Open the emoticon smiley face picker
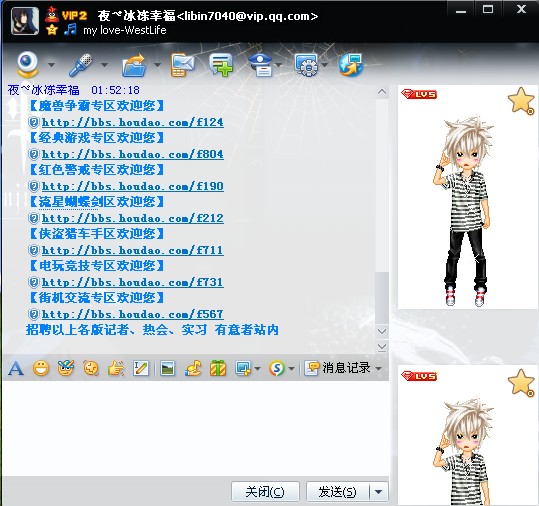 41,368
